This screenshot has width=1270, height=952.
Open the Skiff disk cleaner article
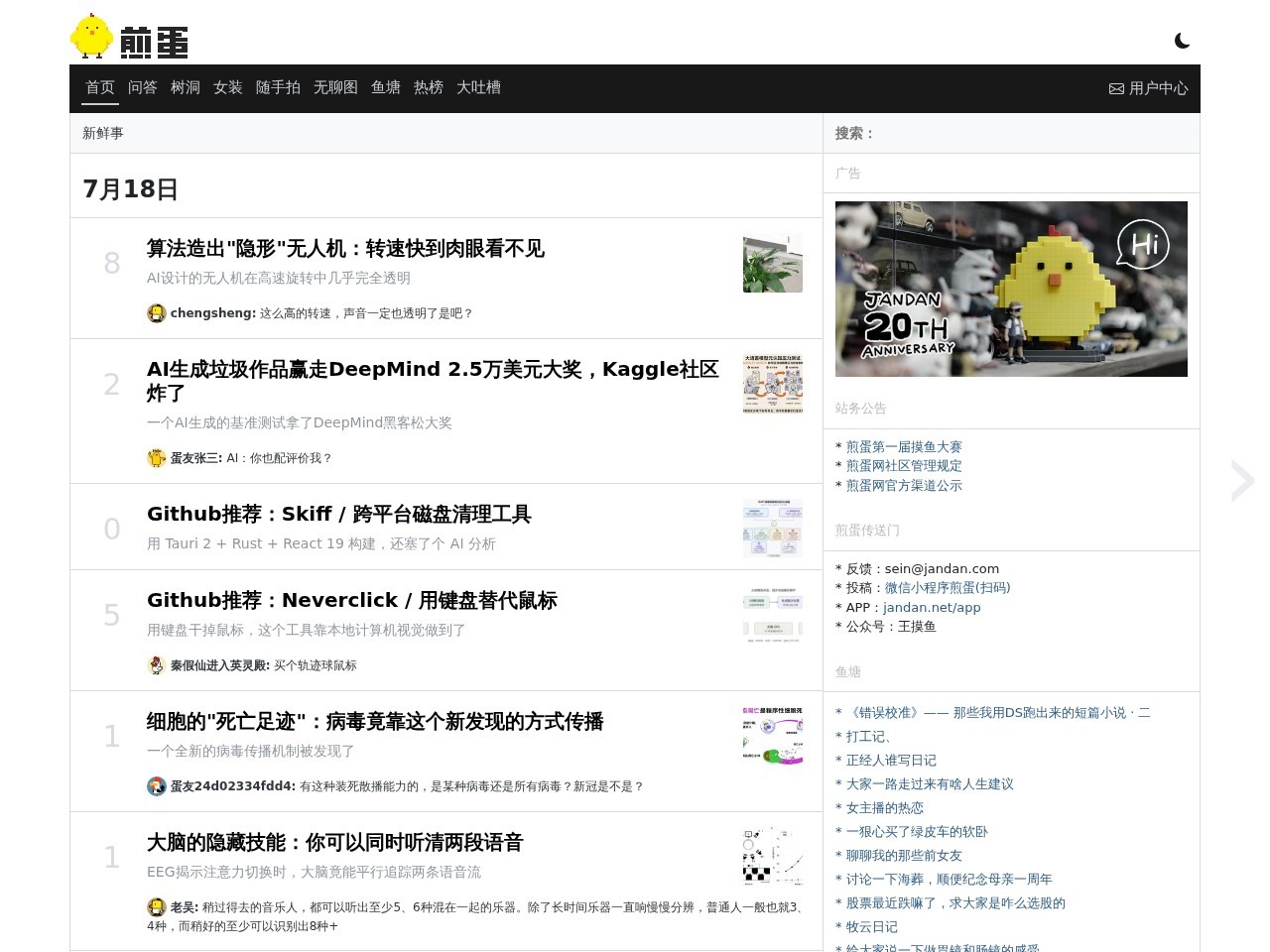click(x=339, y=515)
